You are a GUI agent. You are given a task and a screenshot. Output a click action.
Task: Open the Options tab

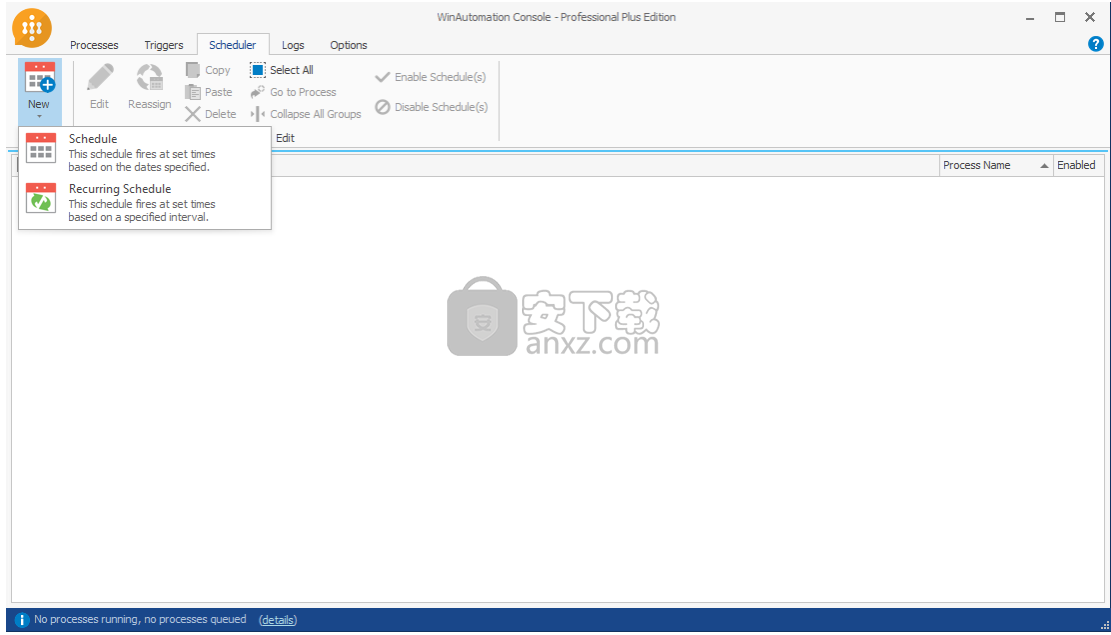pyautogui.click(x=349, y=45)
